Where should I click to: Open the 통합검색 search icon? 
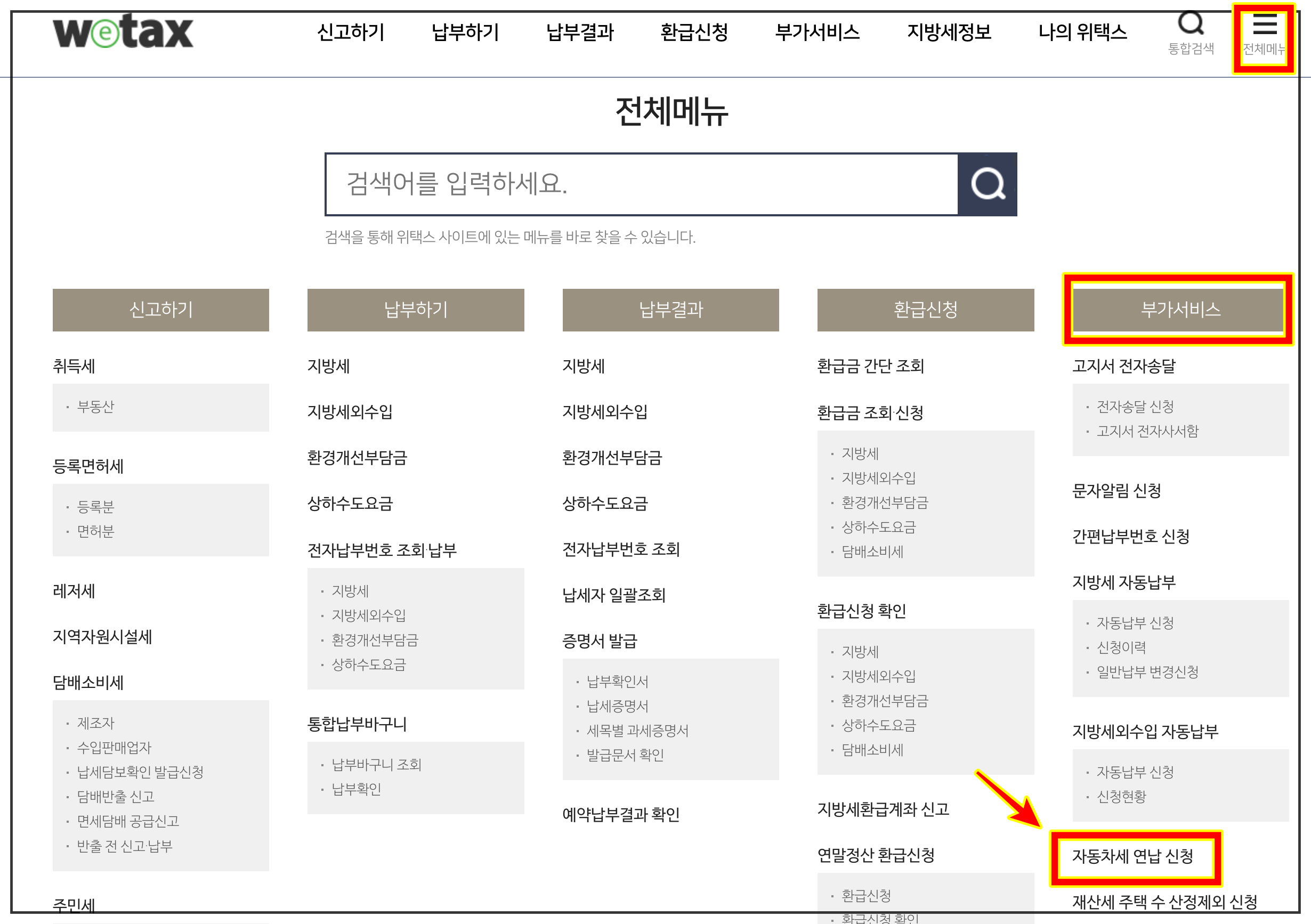click(x=1191, y=33)
